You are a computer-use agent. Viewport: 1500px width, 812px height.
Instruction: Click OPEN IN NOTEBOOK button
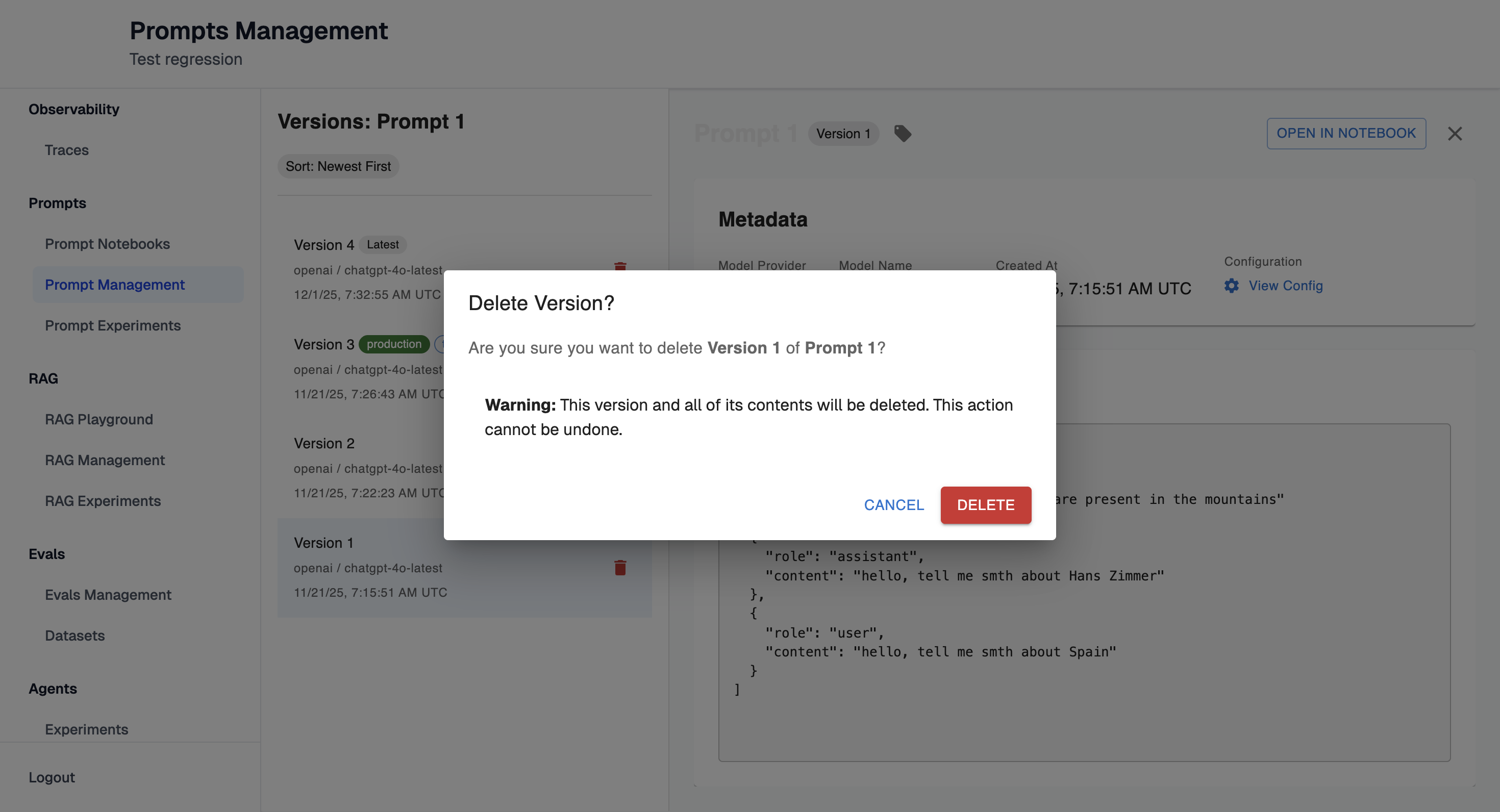pos(1346,133)
